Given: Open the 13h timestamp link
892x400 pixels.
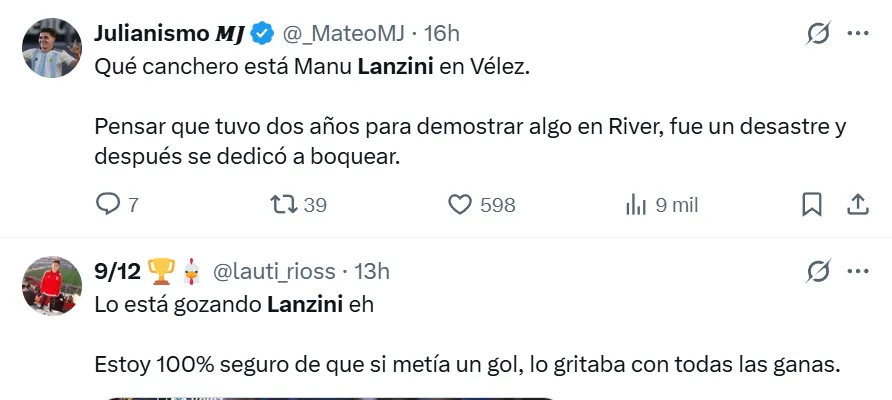Looking at the screenshot, I should pos(371,270).
